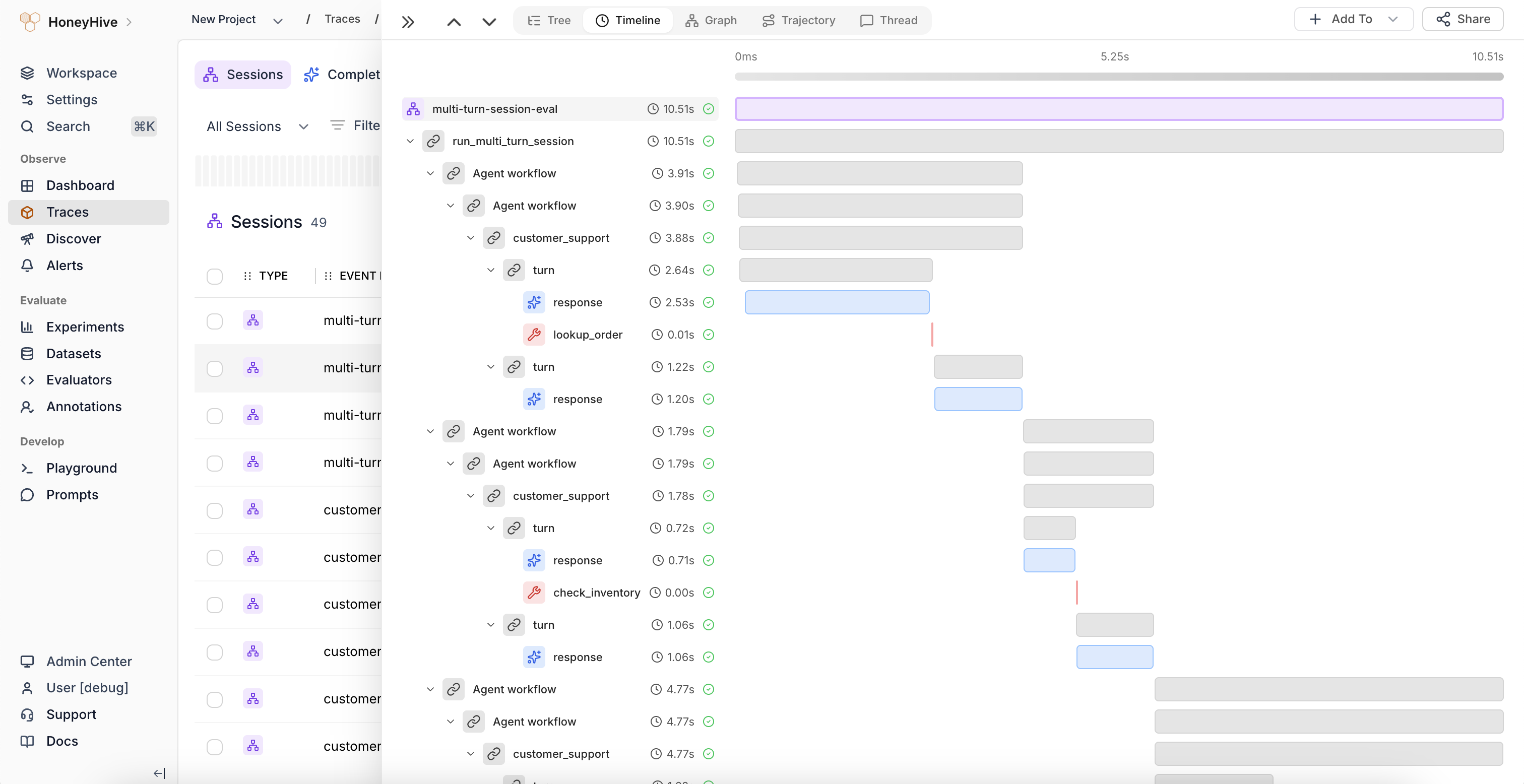This screenshot has width=1524, height=784.
Task: Click the red check_inventory timeline marker
Action: [x=1077, y=593]
